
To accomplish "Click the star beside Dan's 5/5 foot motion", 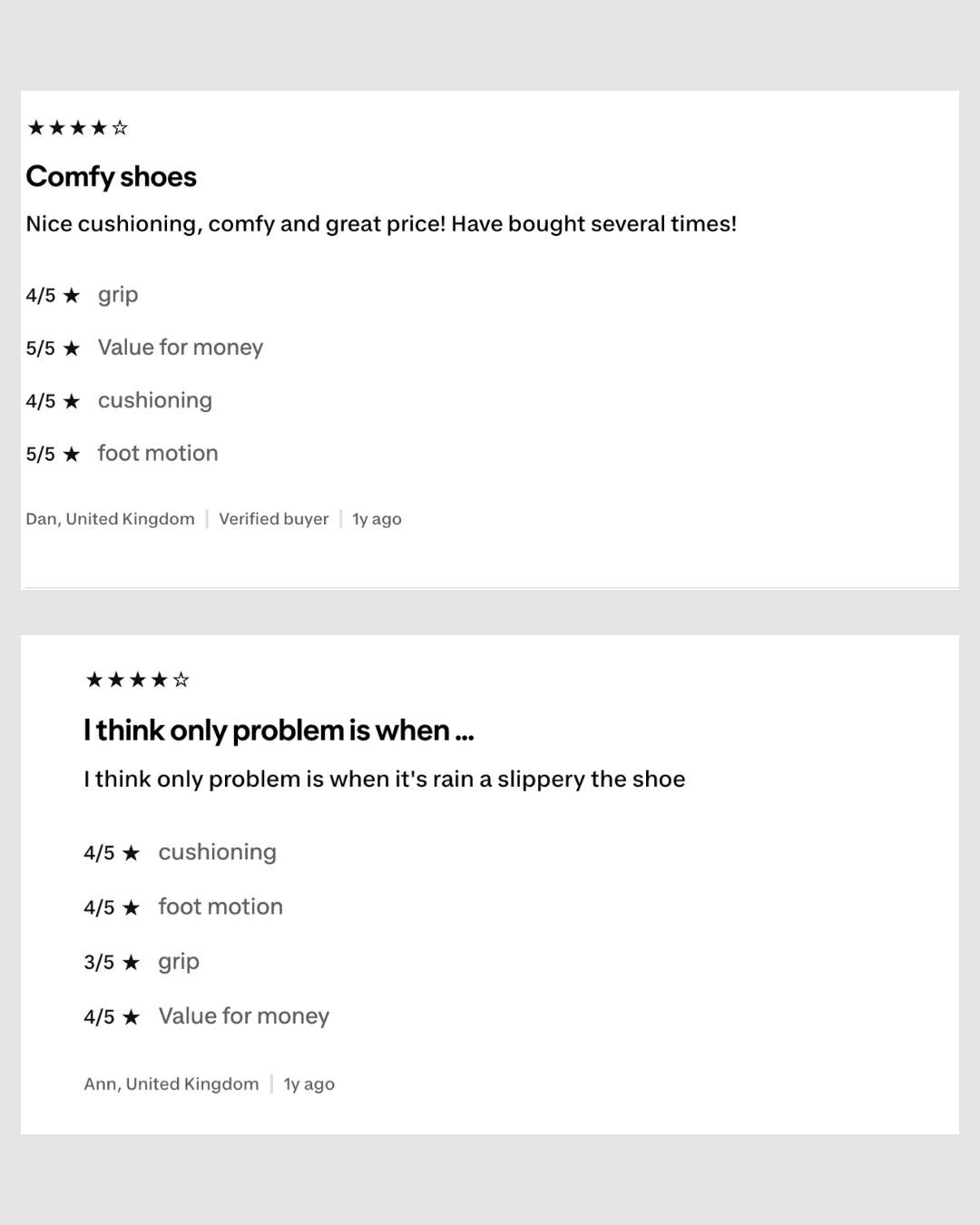I will (x=72, y=454).
